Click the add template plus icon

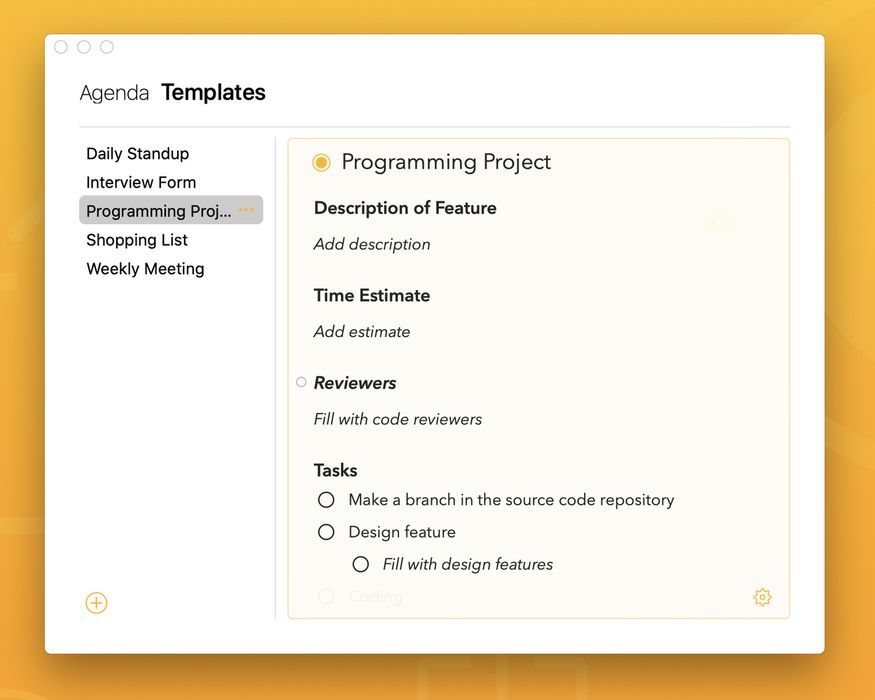[97, 603]
